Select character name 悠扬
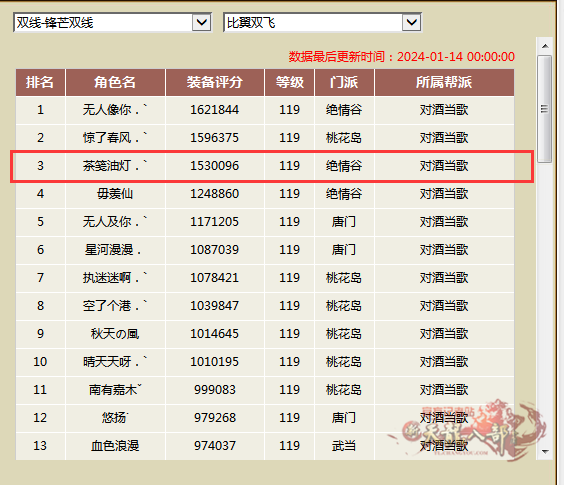The height and width of the screenshot is (485, 564). (x=115, y=418)
